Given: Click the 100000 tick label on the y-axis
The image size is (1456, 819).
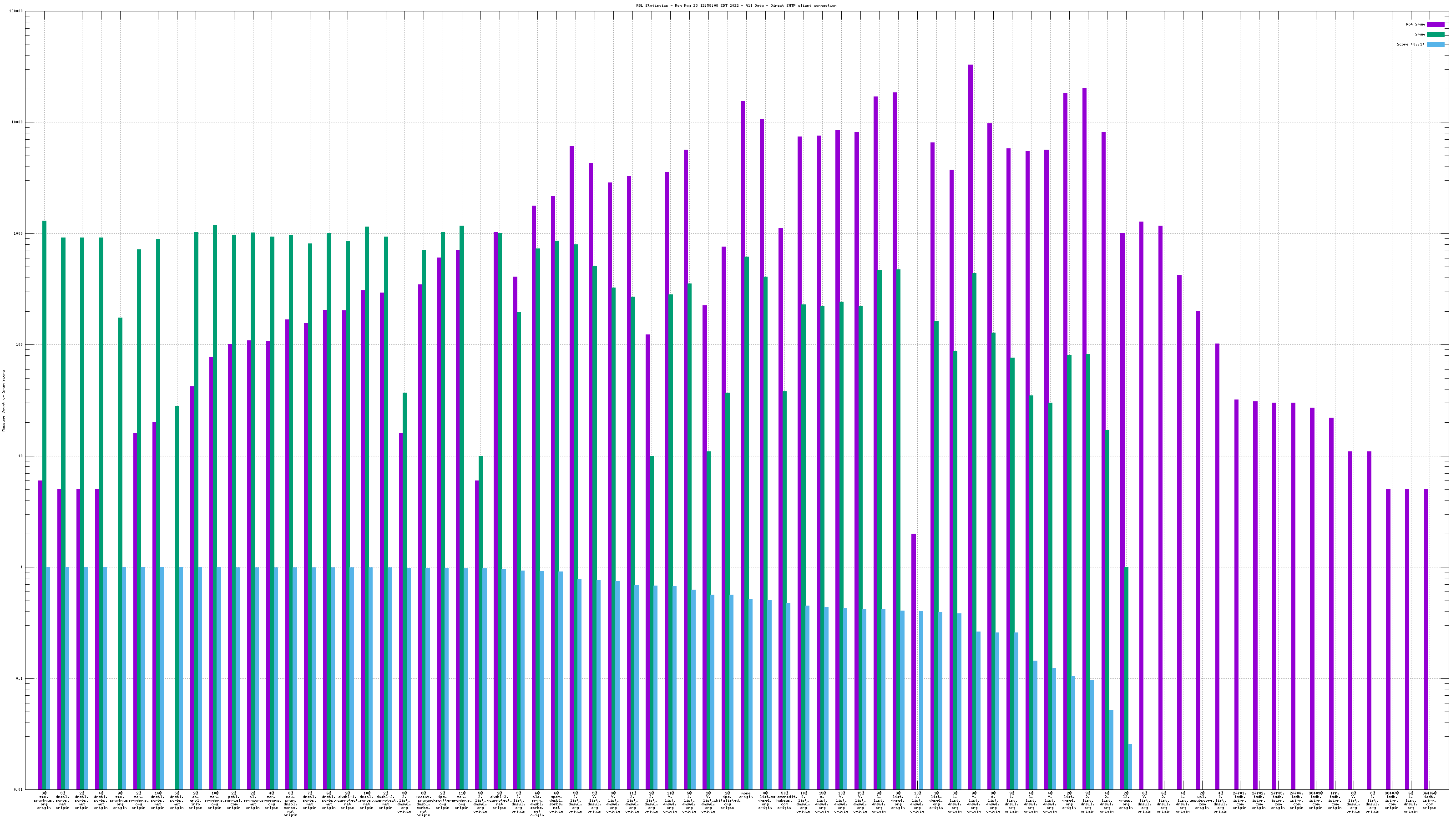Looking at the screenshot, I should [16, 11].
